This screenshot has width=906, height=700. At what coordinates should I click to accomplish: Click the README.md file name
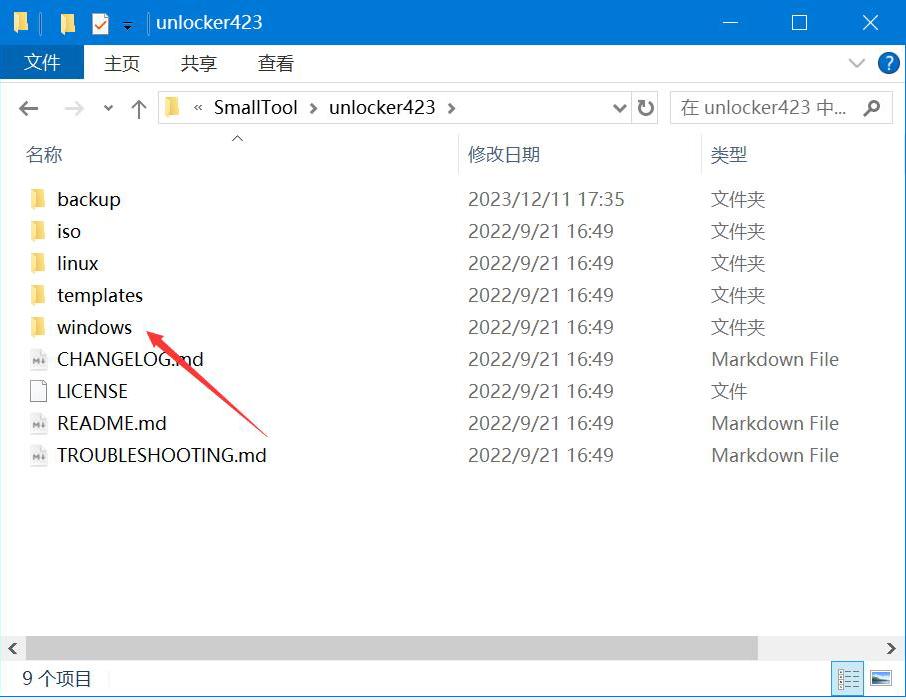[112, 423]
